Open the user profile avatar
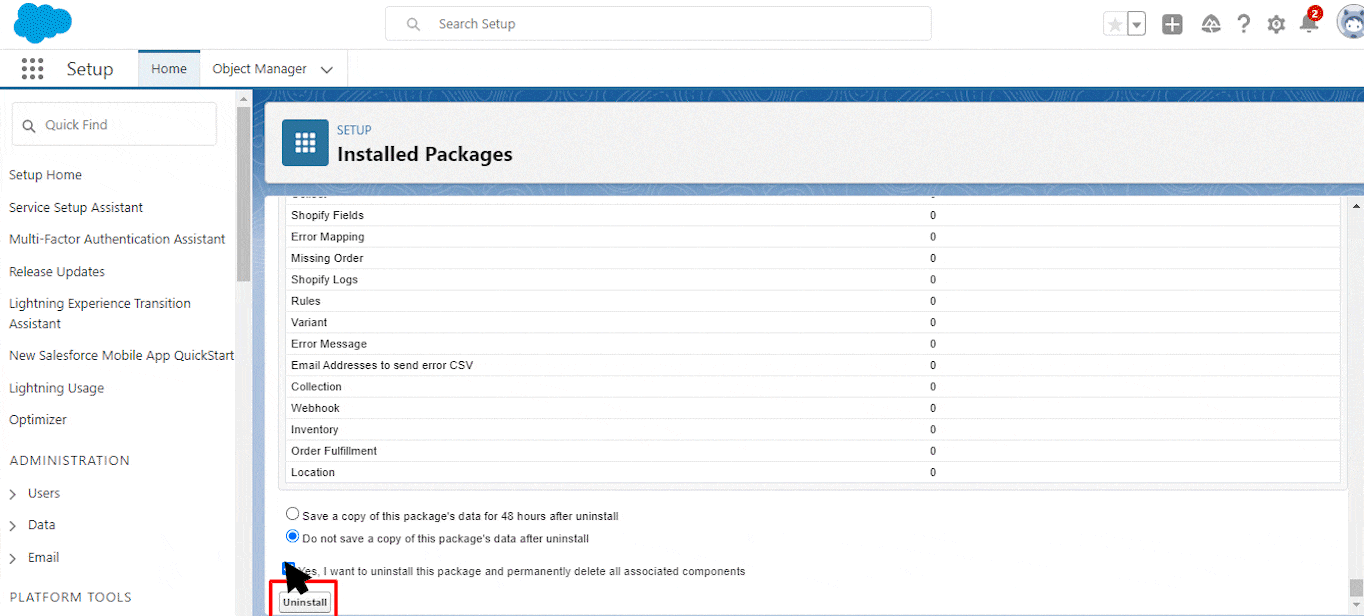This screenshot has height=616, width=1364. (1350, 23)
